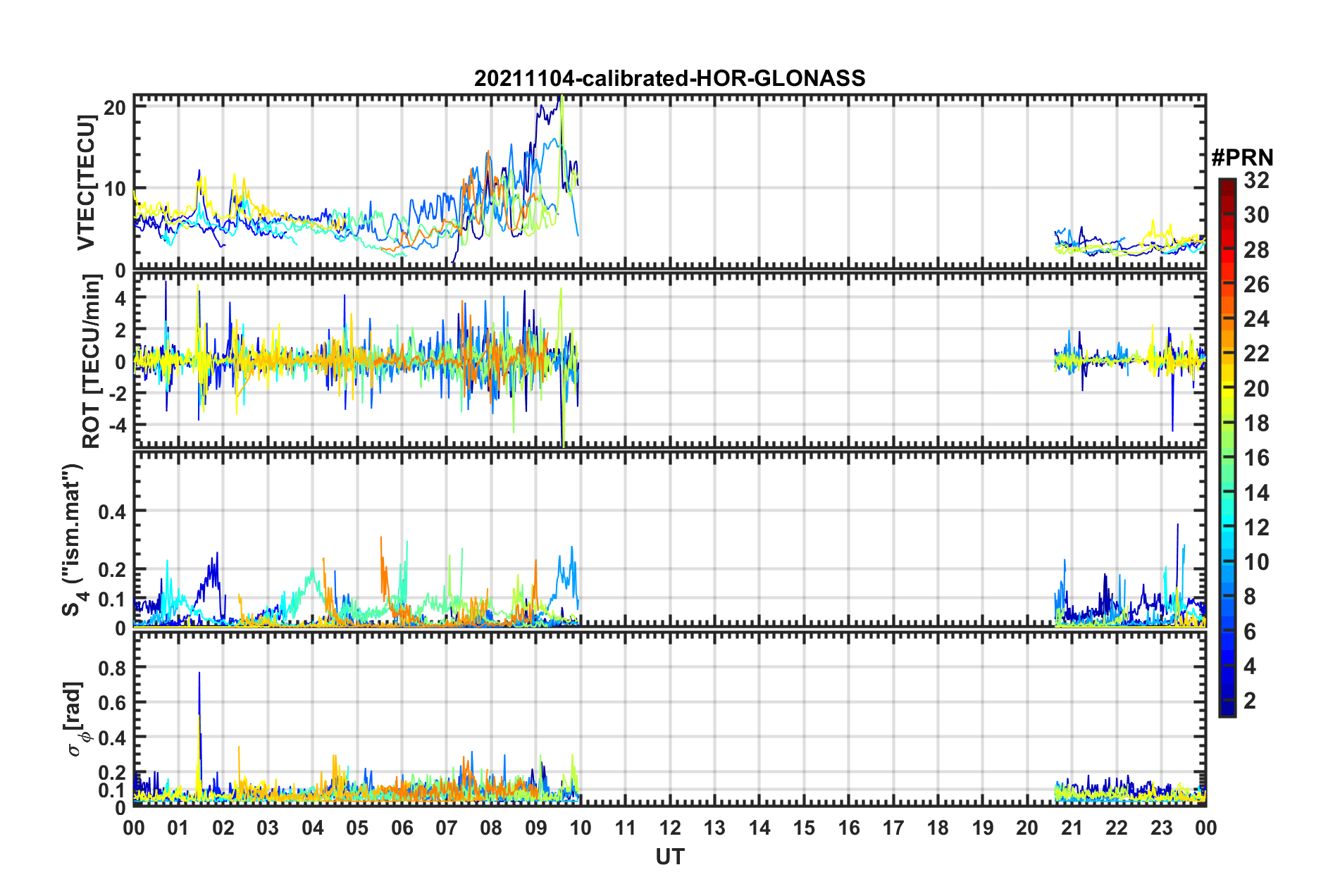1340x896 pixels.
Task: Click colorbar tick label 12
Action: 1256,528
